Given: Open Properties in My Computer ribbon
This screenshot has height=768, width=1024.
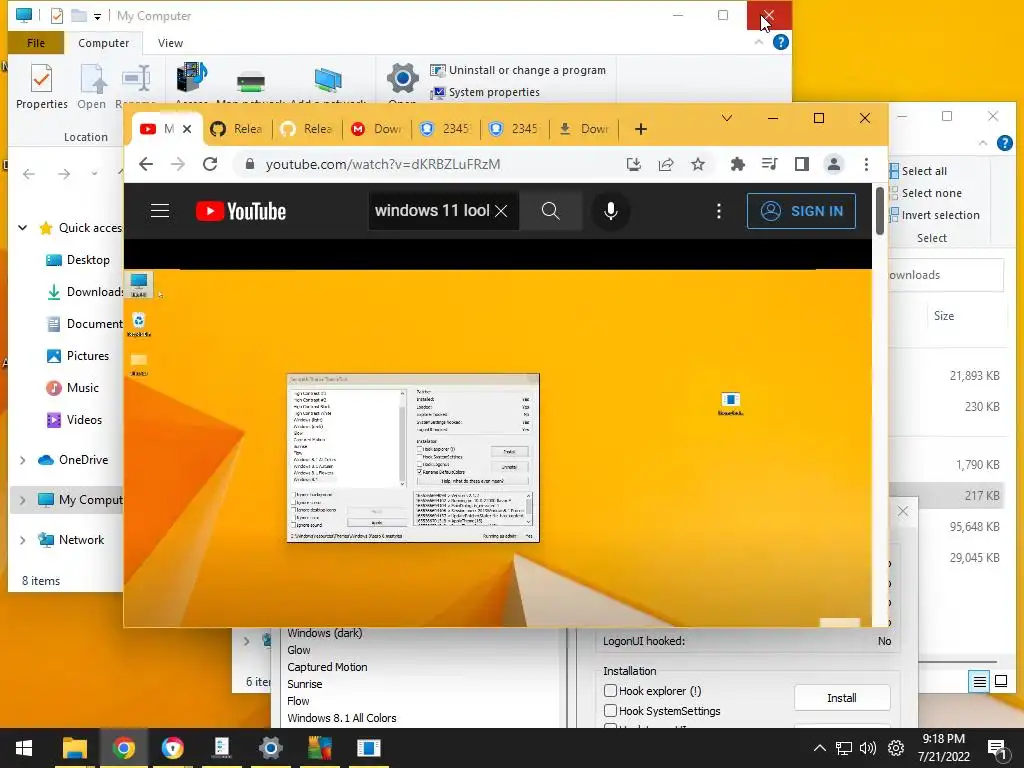Looking at the screenshot, I should pyautogui.click(x=41, y=86).
